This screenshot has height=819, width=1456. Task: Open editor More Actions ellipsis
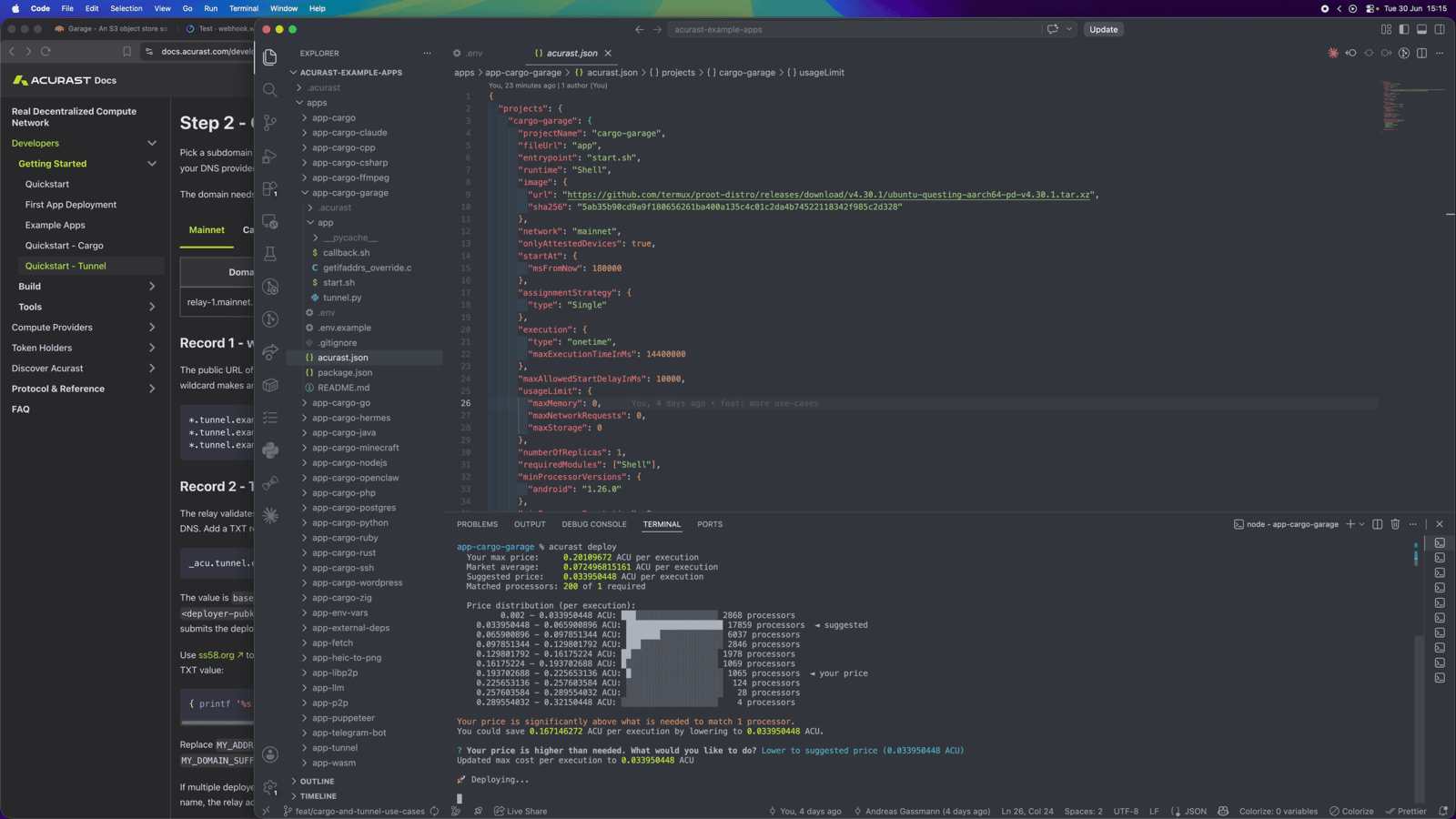coord(1440,53)
